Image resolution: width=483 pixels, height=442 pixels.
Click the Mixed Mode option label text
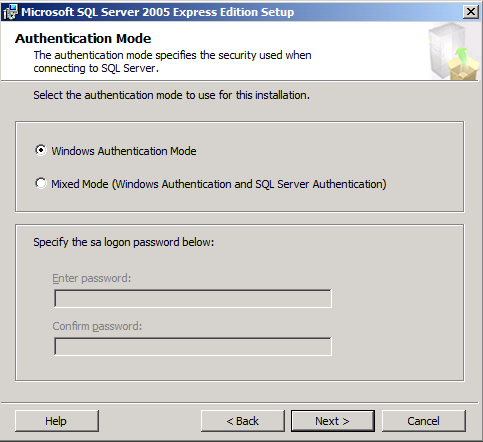pyautogui.click(x=219, y=184)
